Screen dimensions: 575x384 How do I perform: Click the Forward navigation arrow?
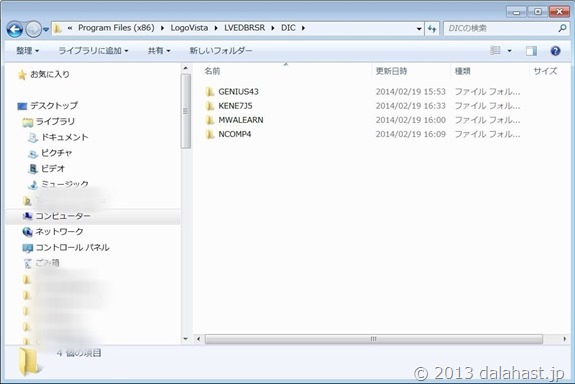pos(33,29)
